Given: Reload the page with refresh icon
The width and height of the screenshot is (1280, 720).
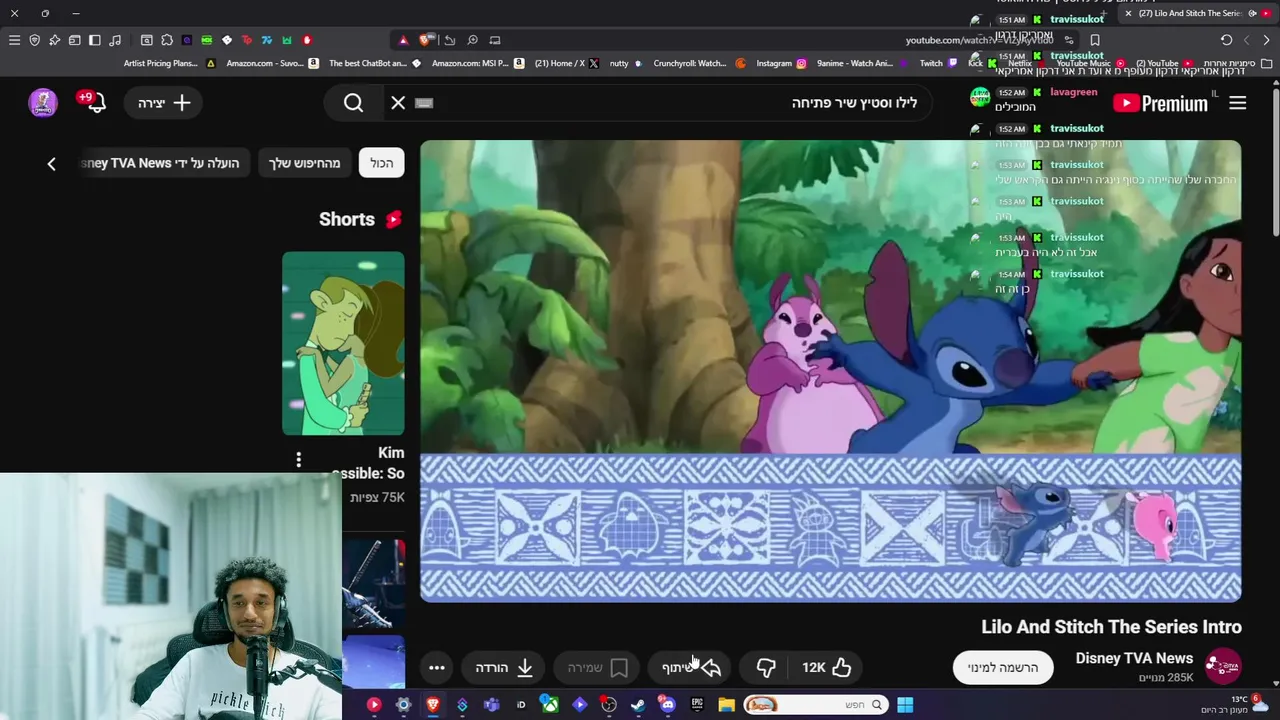Looking at the screenshot, I should [x=1226, y=40].
